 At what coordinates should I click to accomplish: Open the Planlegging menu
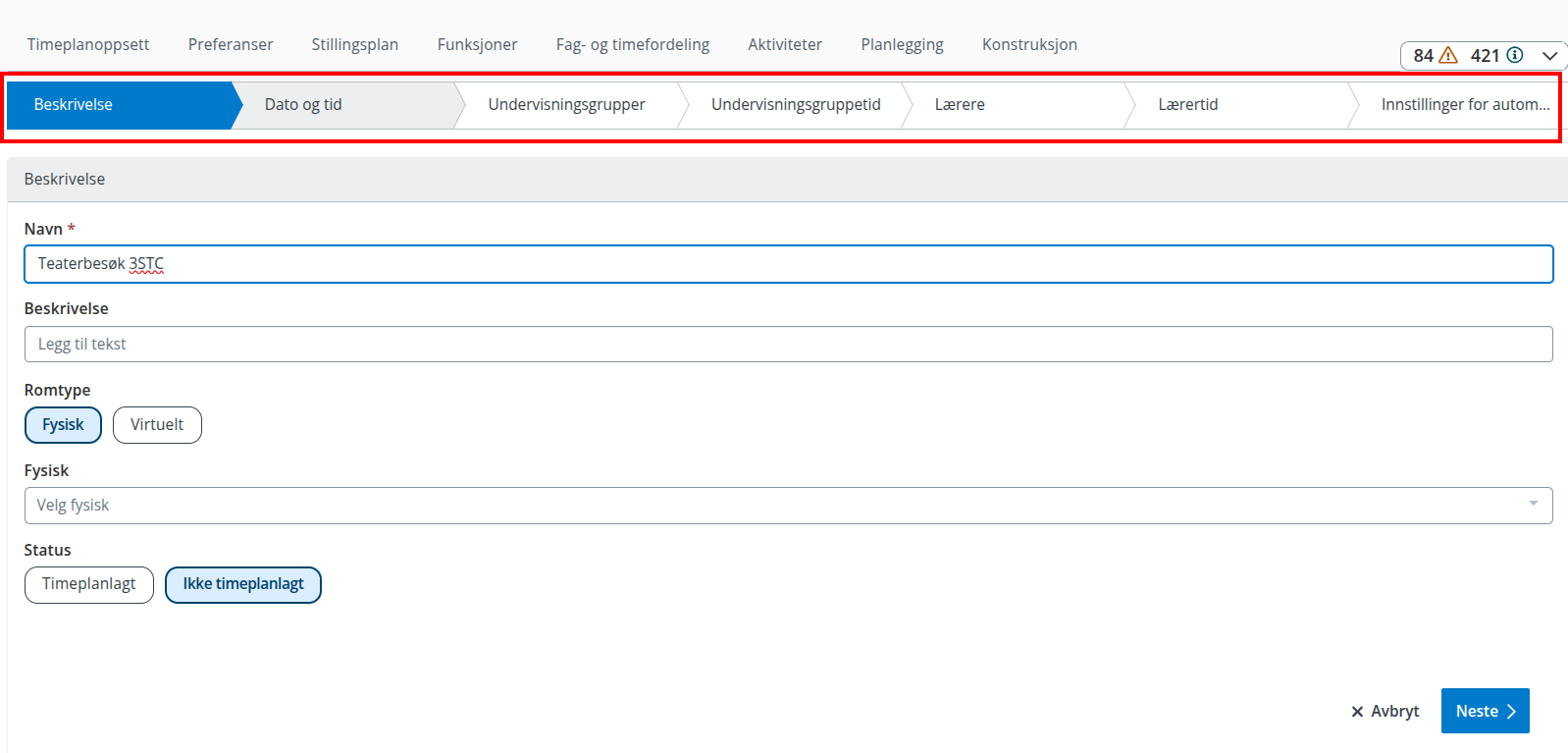point(902,44)
